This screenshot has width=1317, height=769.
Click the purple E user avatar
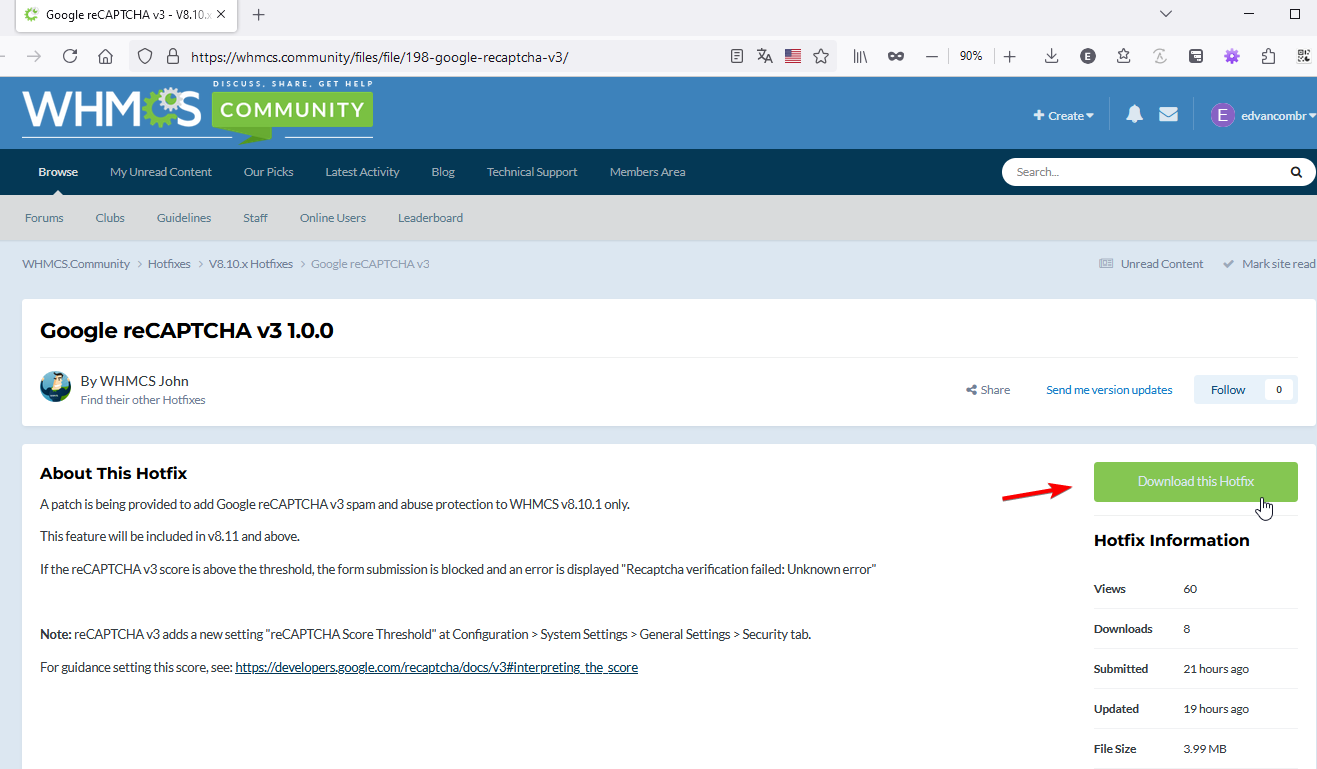coord(1222,115)
